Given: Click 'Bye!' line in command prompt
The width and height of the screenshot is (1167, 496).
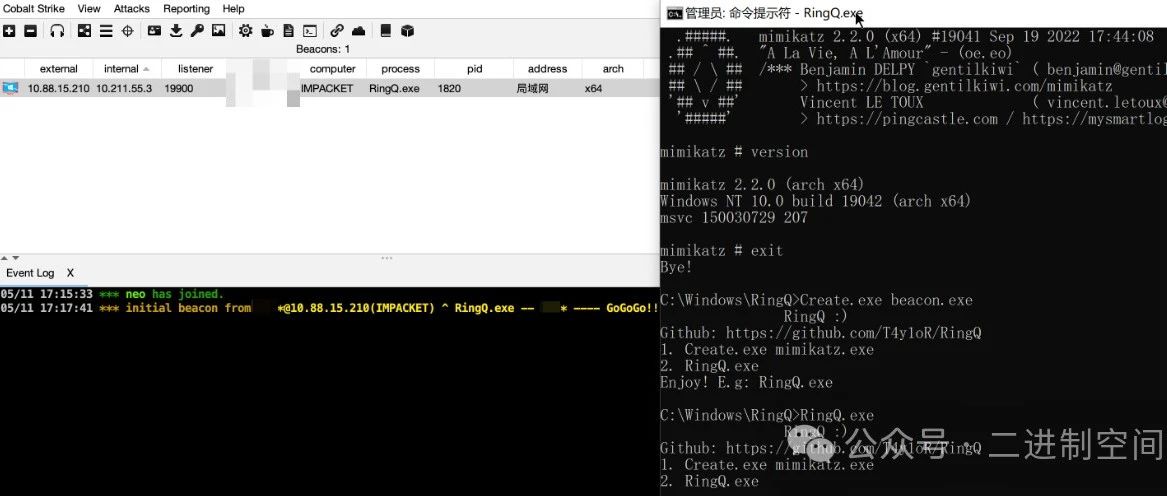Looking at the screenshot, I should tap(677, 267).
